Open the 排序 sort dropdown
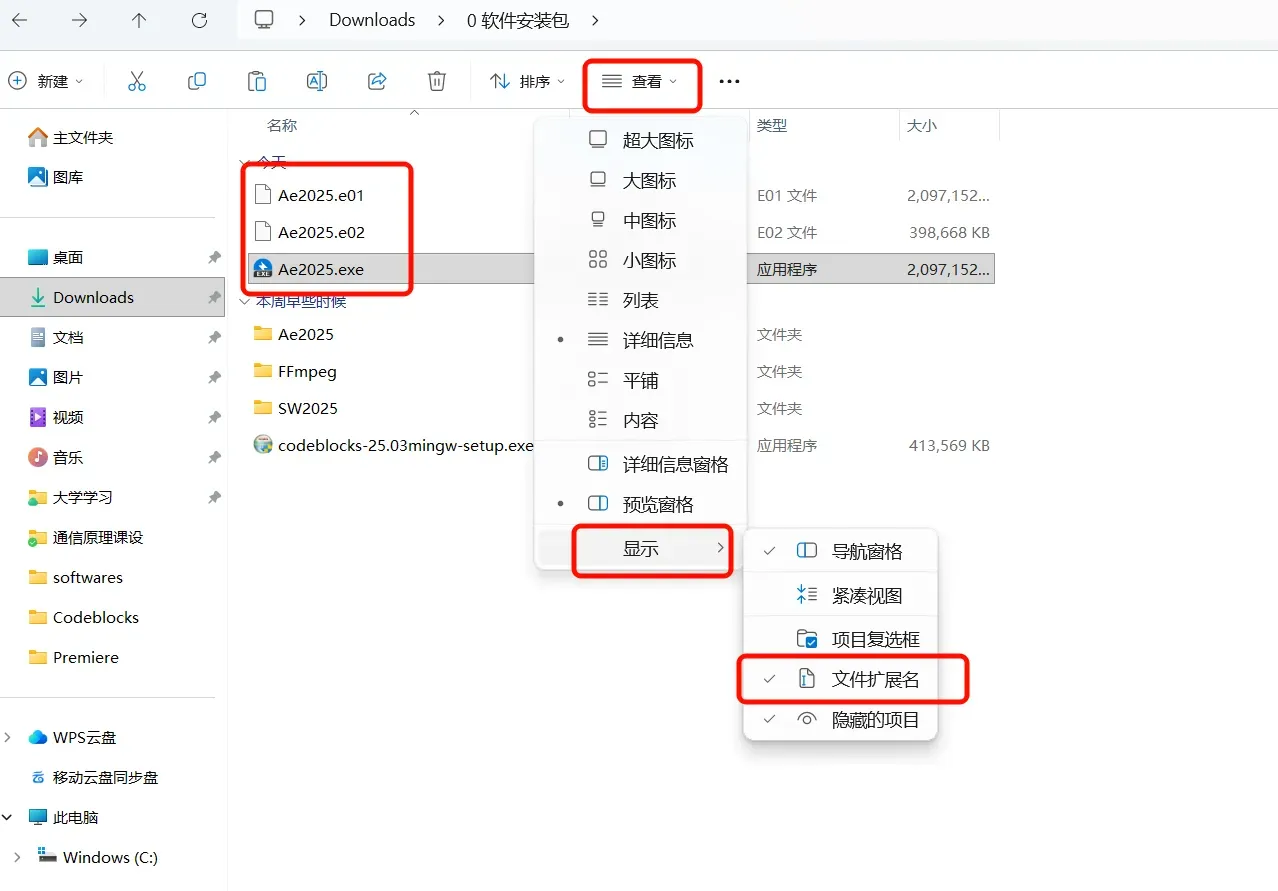Viewport: 1278px width, 891px height. (x=528, y=81)
